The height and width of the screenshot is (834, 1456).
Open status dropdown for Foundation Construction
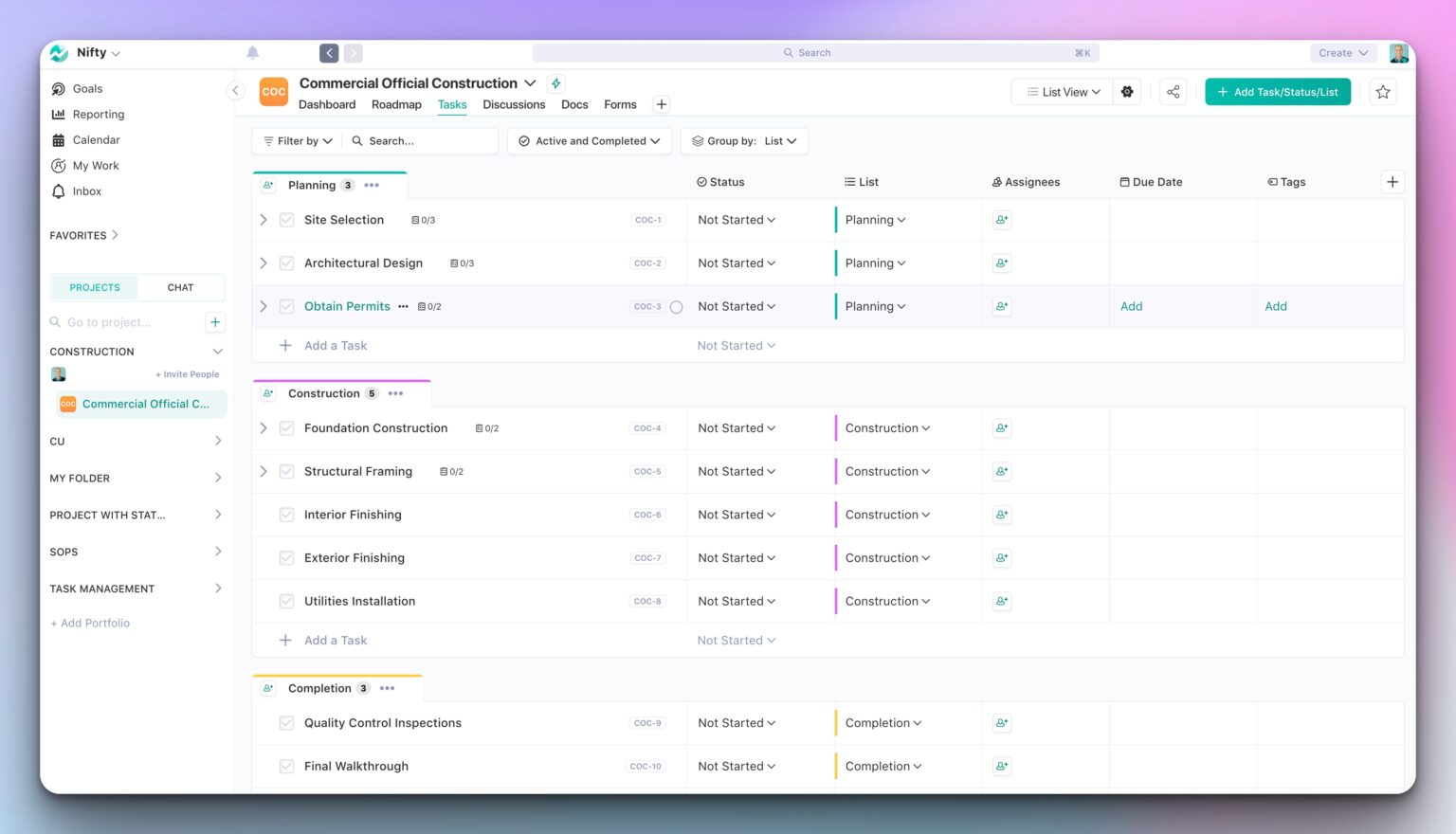[737, 428]
